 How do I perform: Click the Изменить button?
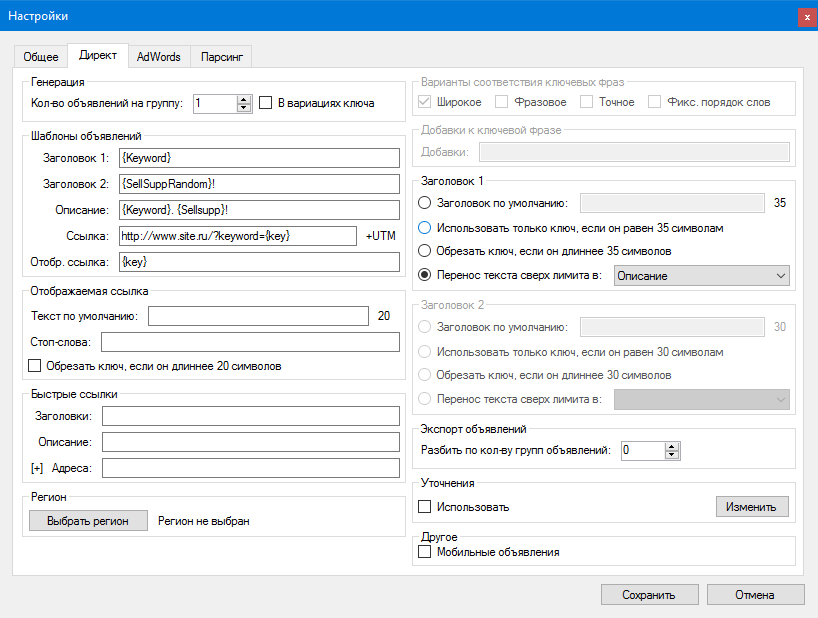[x=751, y=507]
